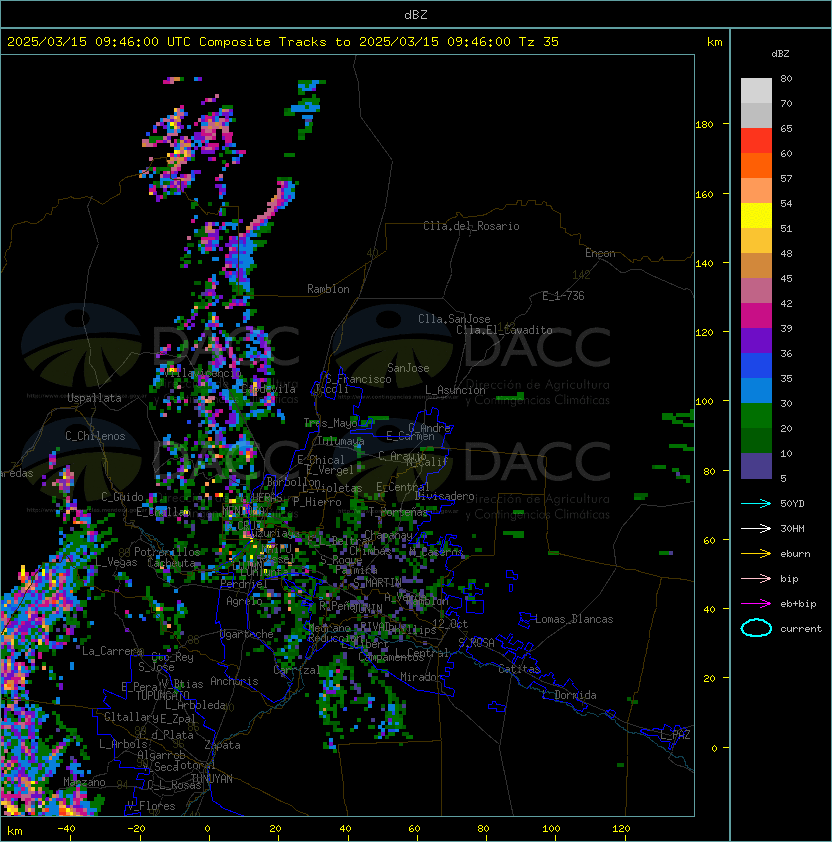Screen dimensions: 832x842
Task: Select the magenta 39–42 dBZ legend swatch
Action: click(756, 316)
